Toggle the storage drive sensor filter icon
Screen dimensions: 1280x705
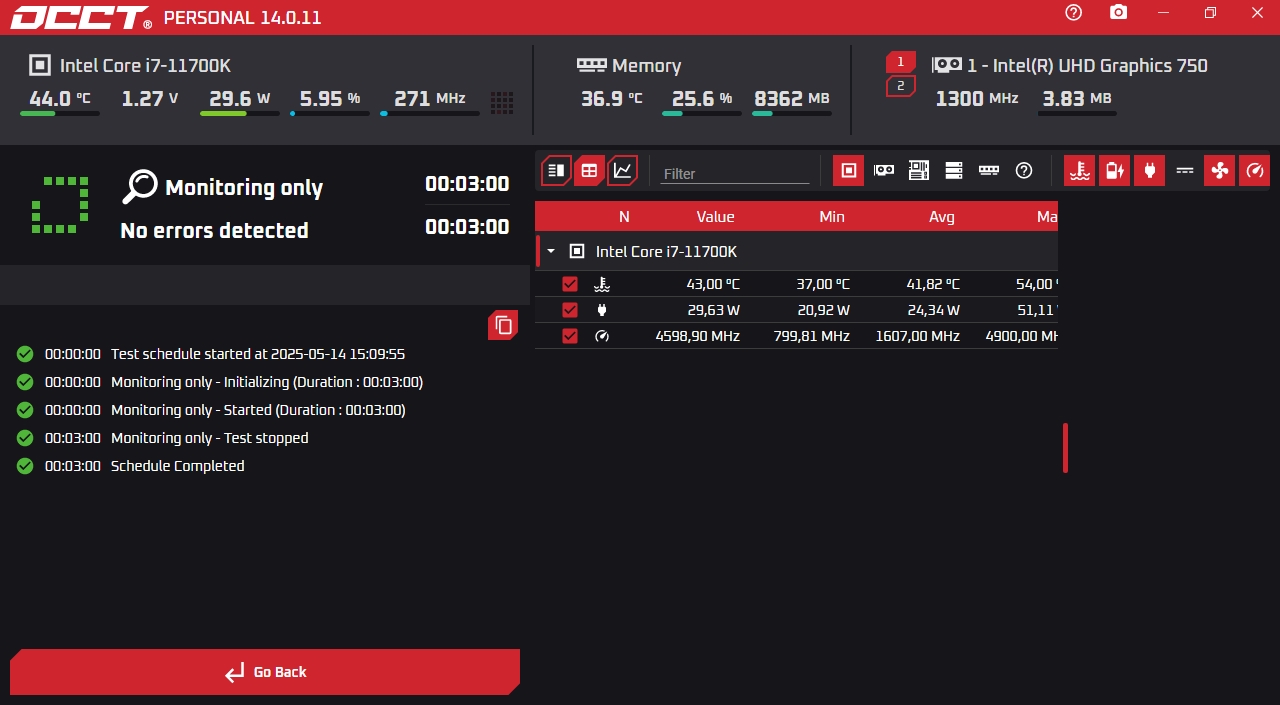coord(954,171)
